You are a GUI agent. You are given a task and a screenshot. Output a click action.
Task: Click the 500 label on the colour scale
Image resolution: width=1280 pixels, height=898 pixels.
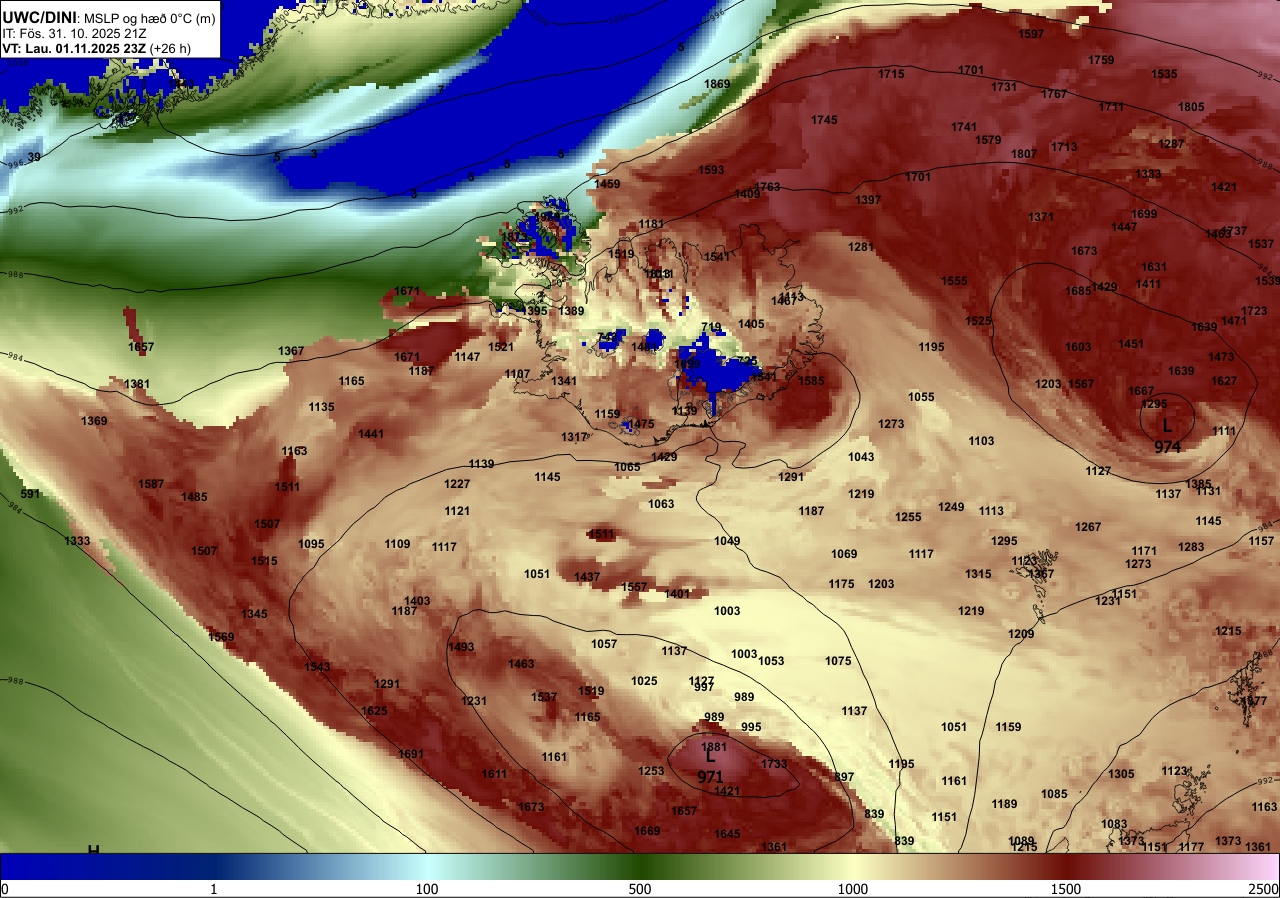(640, 889)
